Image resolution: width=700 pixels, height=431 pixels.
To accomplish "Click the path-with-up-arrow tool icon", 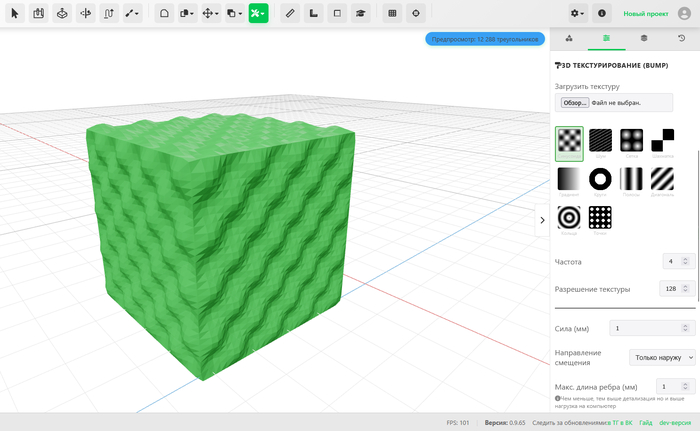I will pos(109,13).
